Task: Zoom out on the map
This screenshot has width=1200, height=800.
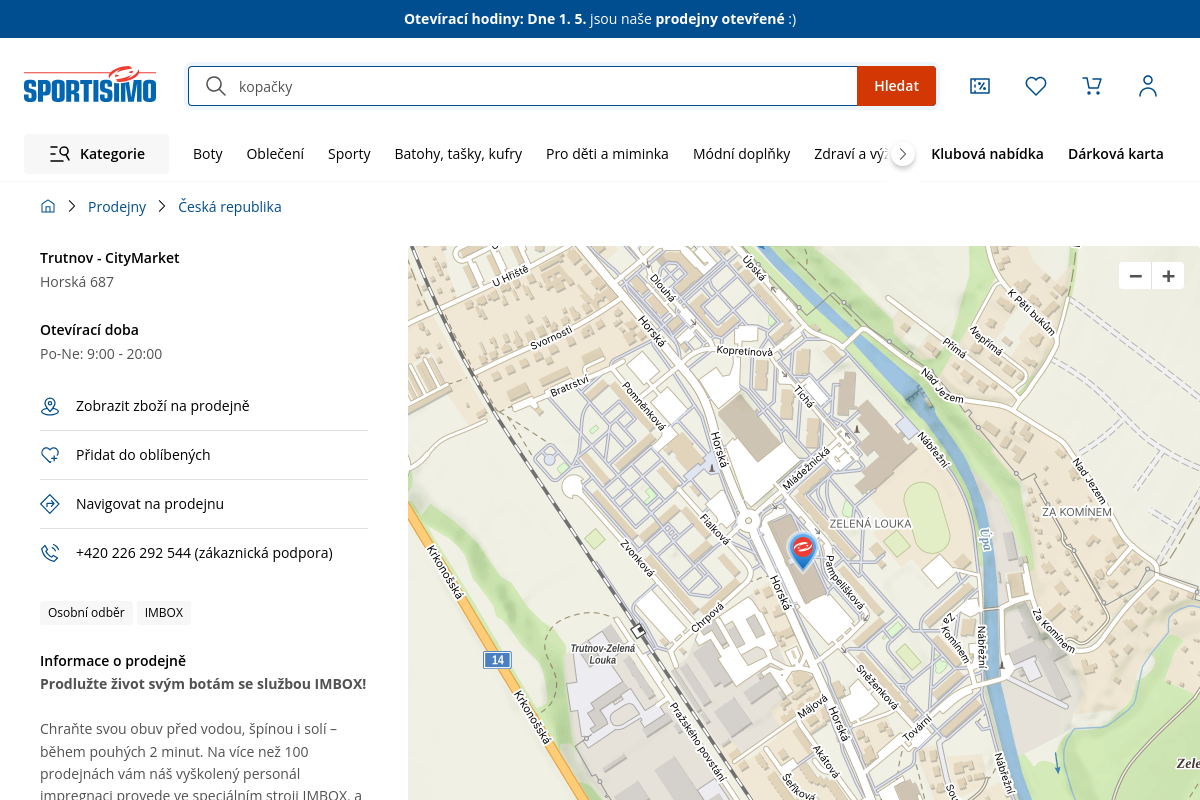Action: coord(1135,276)
